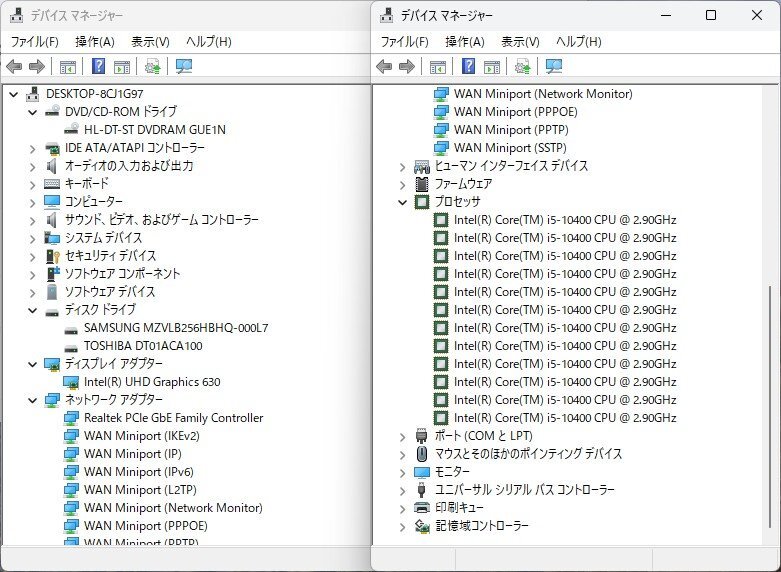Image resolution: width=781 pixels, height=572 pixels.
Task: Open ヘルプ(H) menu in right window
Action: (x=579, y=42)
